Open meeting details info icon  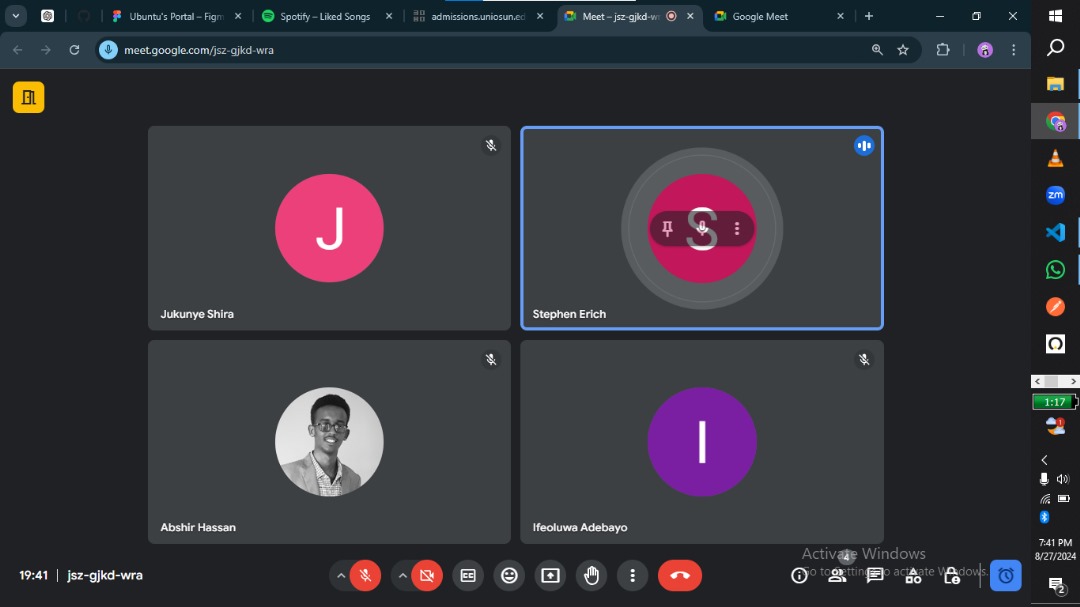pyautogui.click(x=798, y=575)
